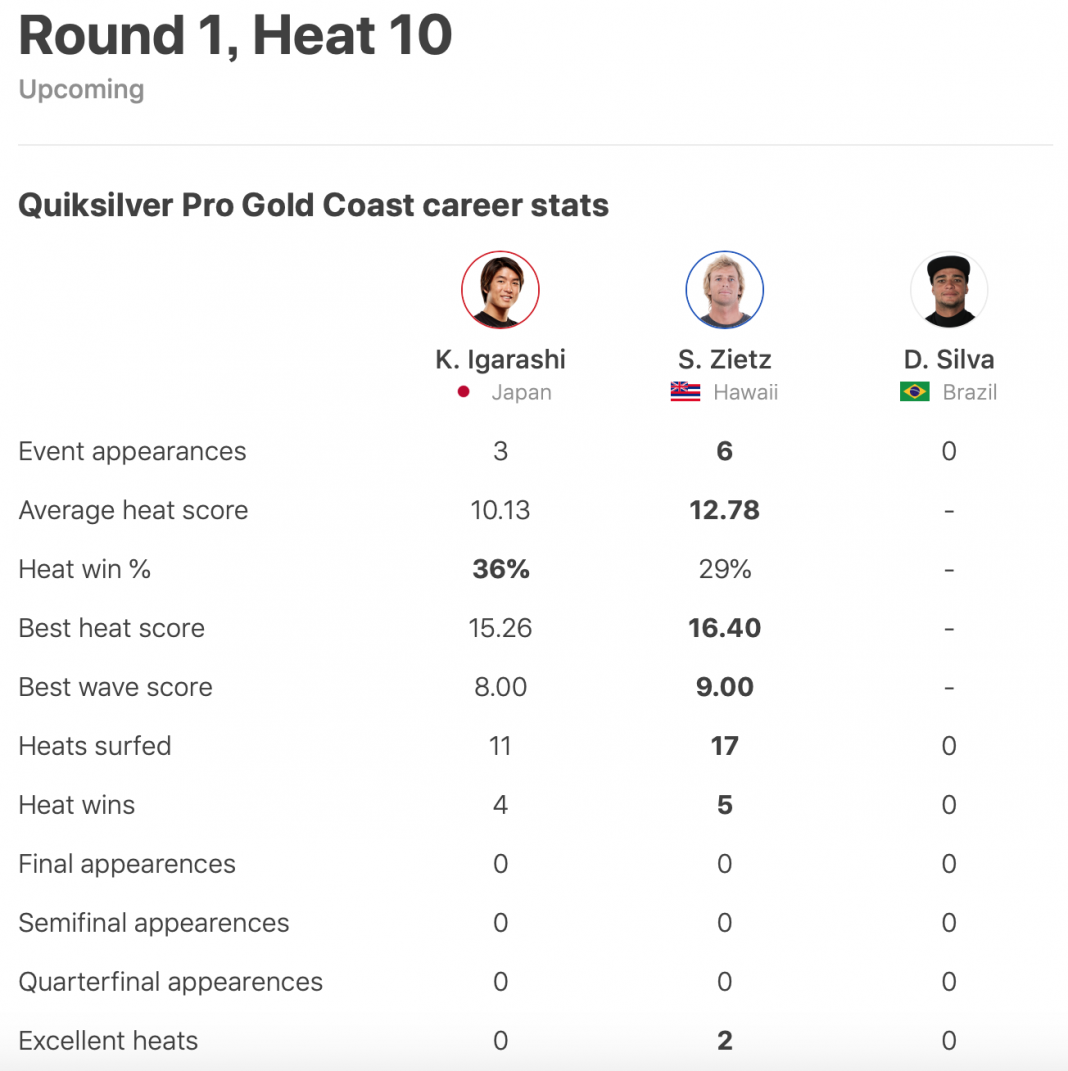The image size is (1068, 1071).
Task: Click the Heat win % row label
Action: click(x=84, y=569)
